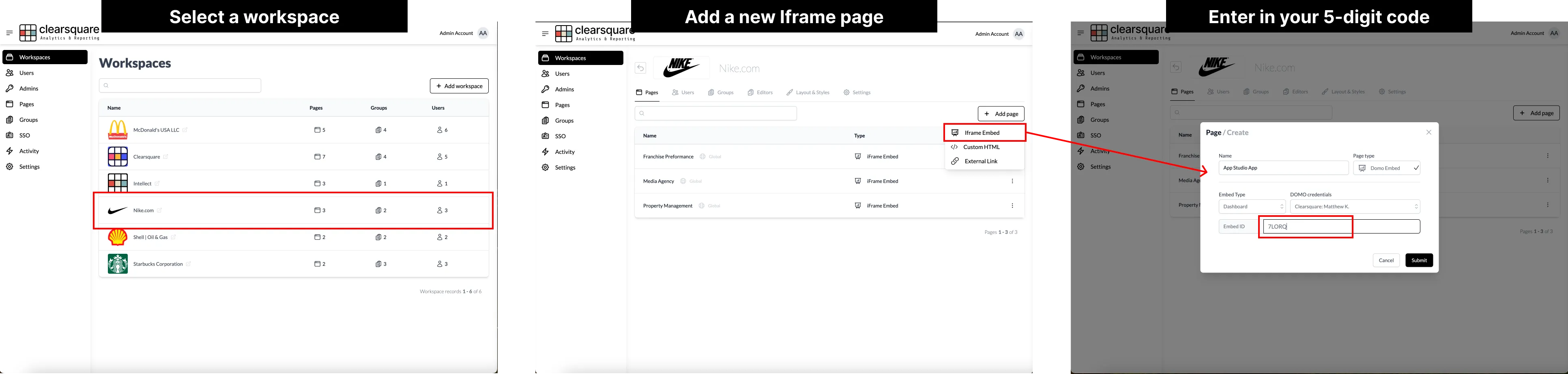The image size is (1568, 374).
Task: Choose External Link from the Add page menu
Action: coord(984,162)
